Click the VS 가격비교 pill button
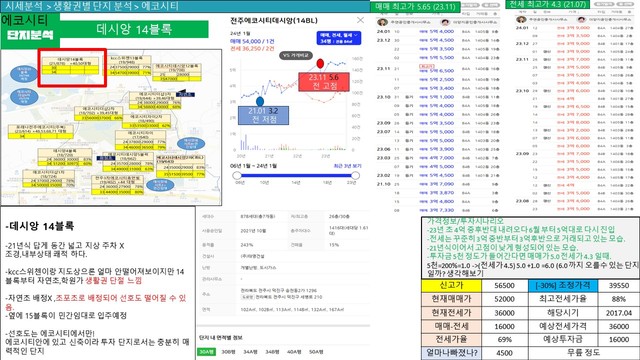640x360 pixels. point(296,55)
